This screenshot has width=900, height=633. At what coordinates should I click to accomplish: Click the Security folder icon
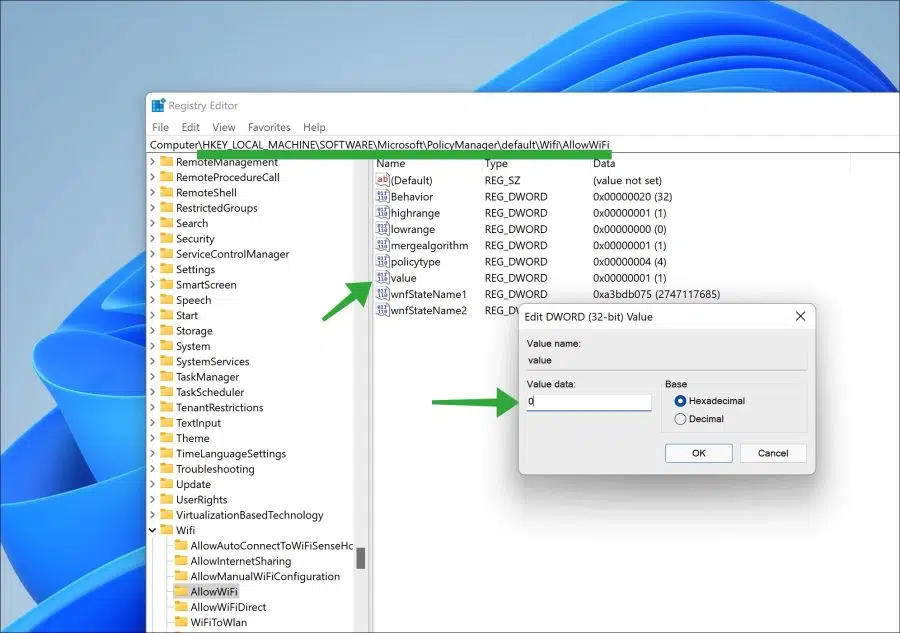click(166, 238)
